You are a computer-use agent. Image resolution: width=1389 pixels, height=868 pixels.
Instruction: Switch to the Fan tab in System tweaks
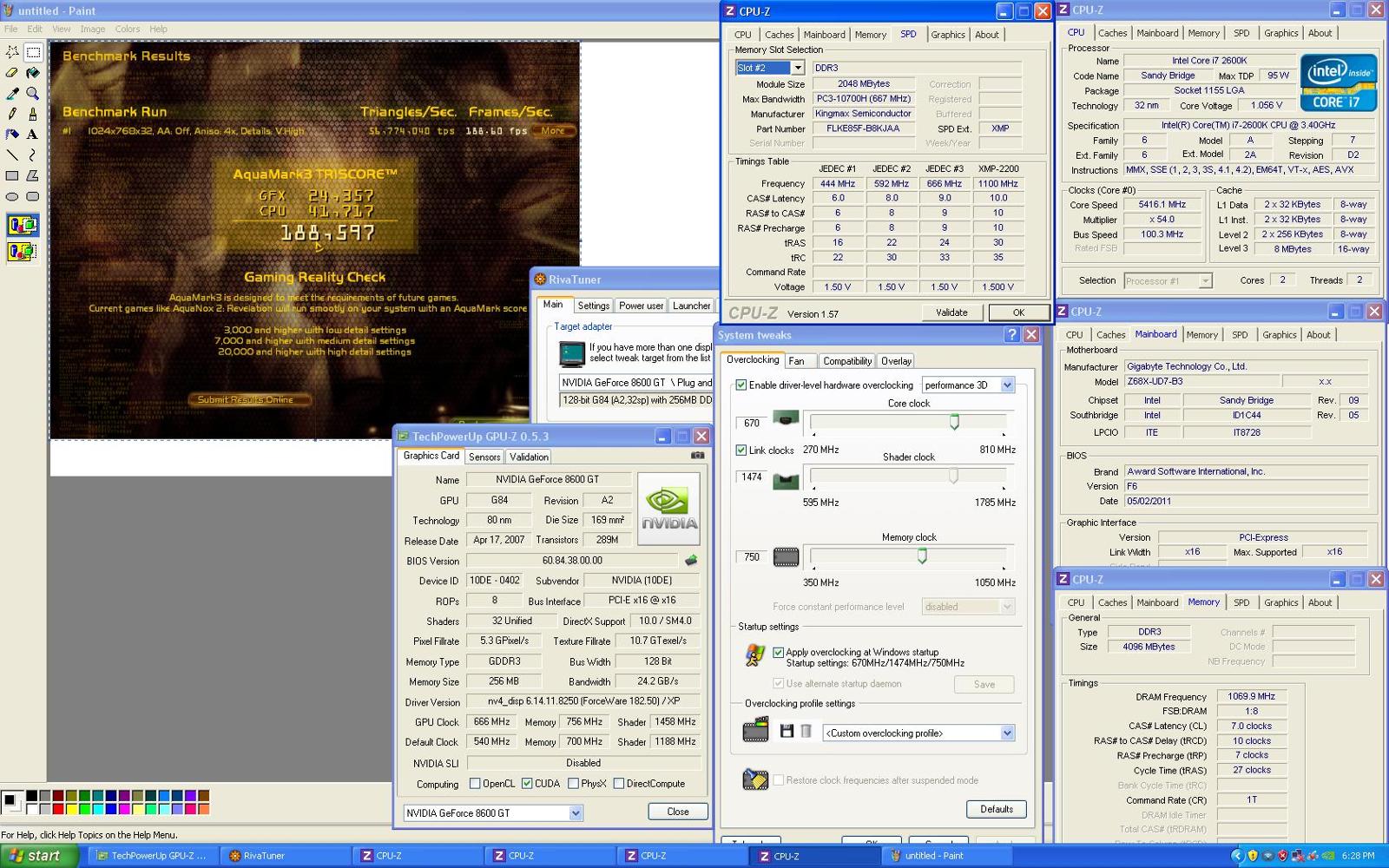[x=797, y=361]
